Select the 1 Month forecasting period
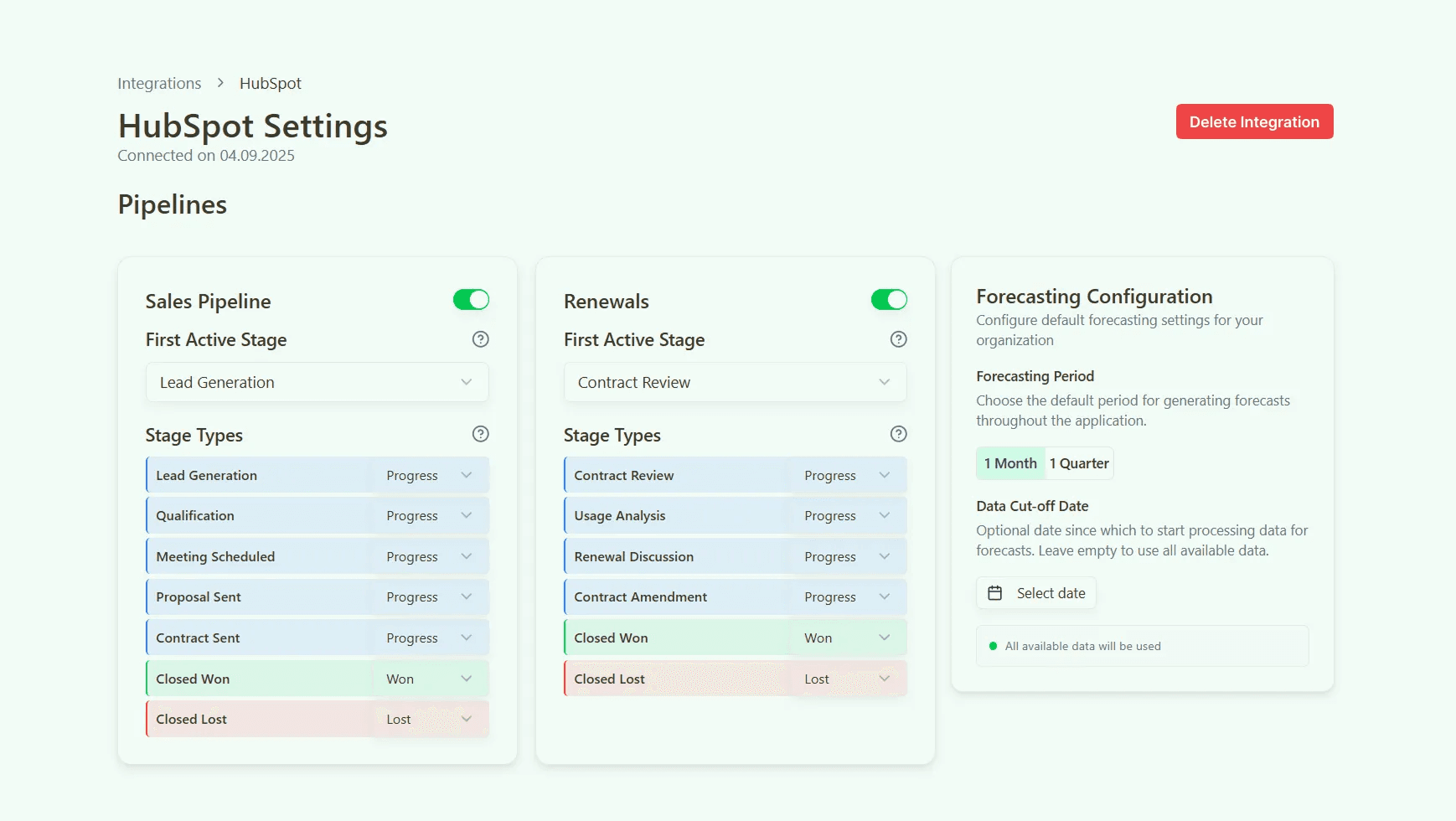 pyautogui.click(x=1010, y=463)
